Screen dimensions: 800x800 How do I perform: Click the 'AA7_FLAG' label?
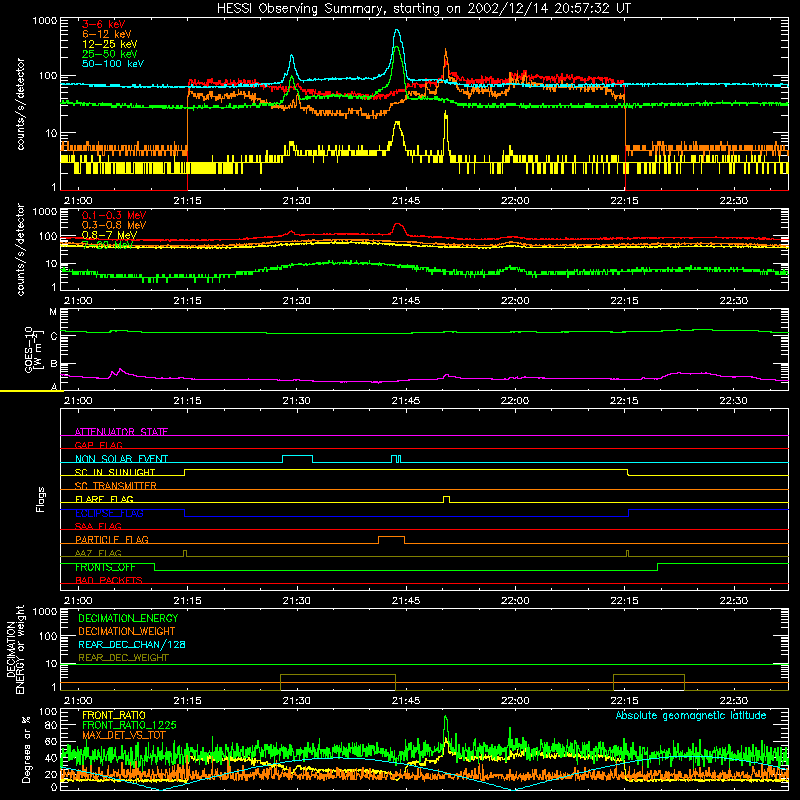point(98,553)
